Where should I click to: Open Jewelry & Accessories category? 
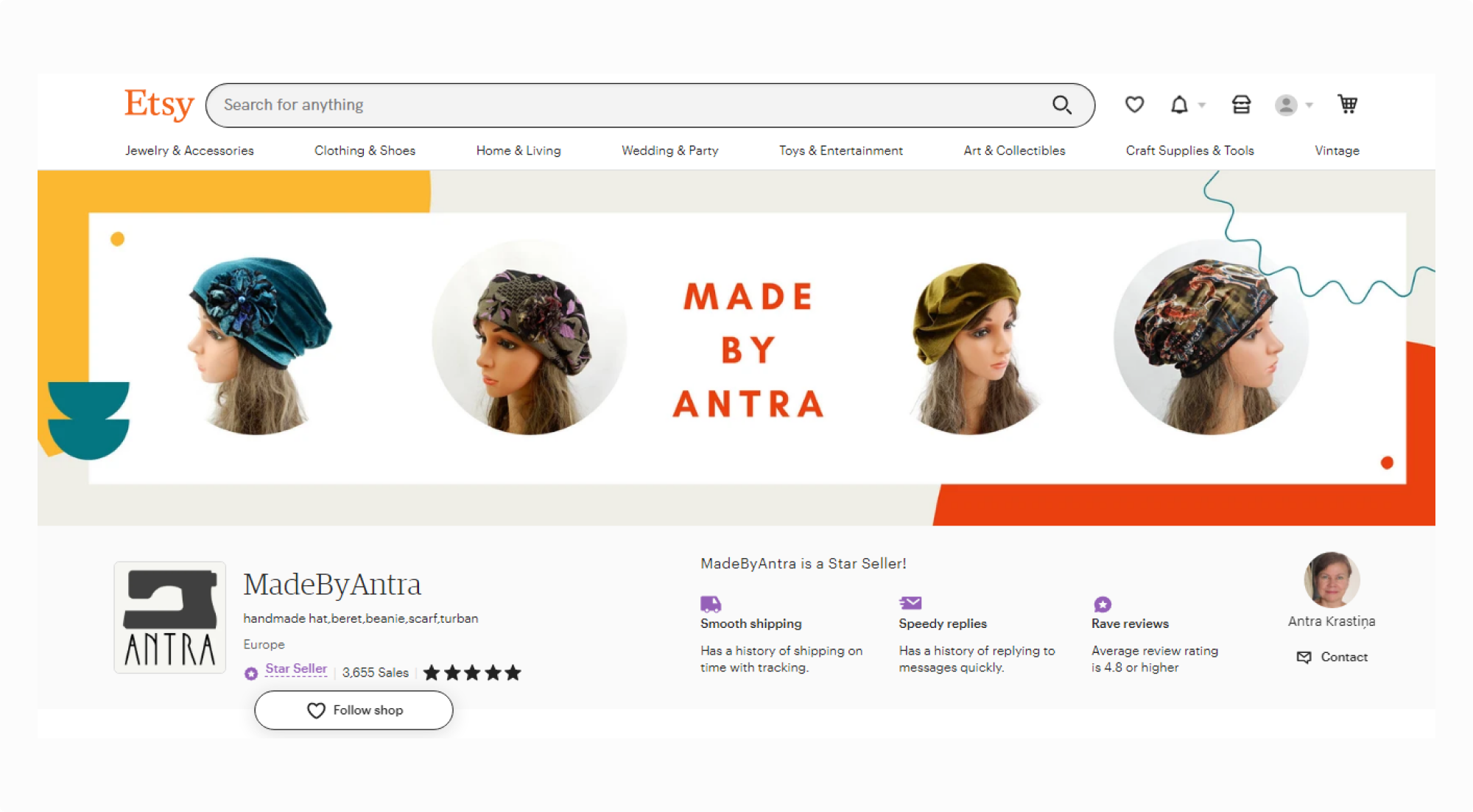[x=189, y=150]
